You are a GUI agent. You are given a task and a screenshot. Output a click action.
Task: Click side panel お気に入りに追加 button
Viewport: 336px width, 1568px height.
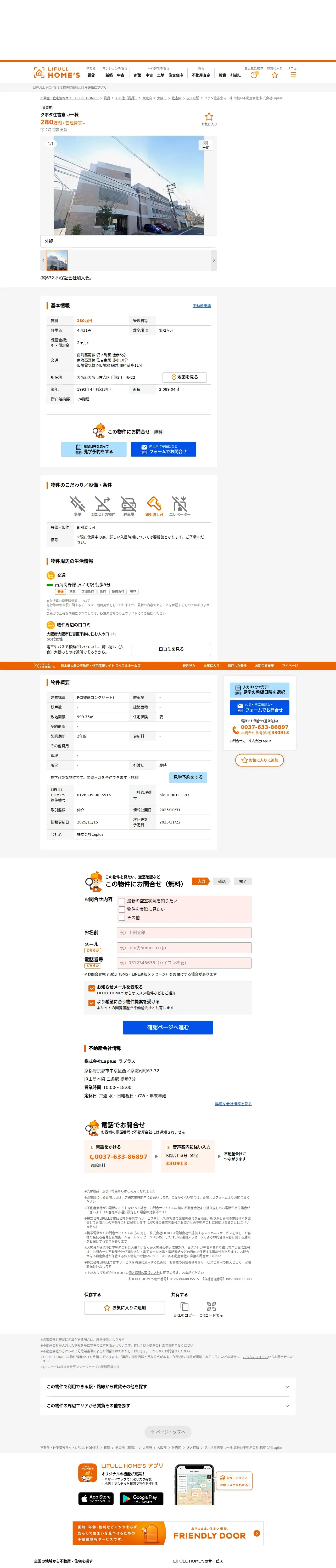point(259,760)
